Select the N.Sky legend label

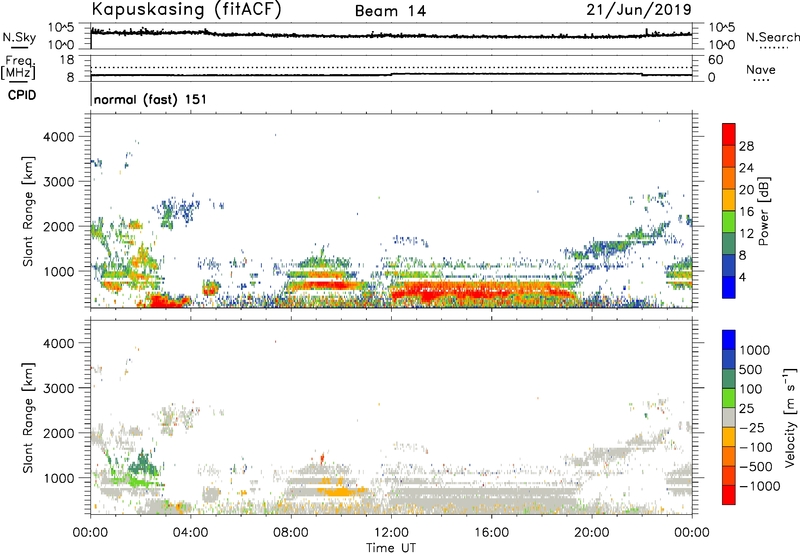(19, 37)
